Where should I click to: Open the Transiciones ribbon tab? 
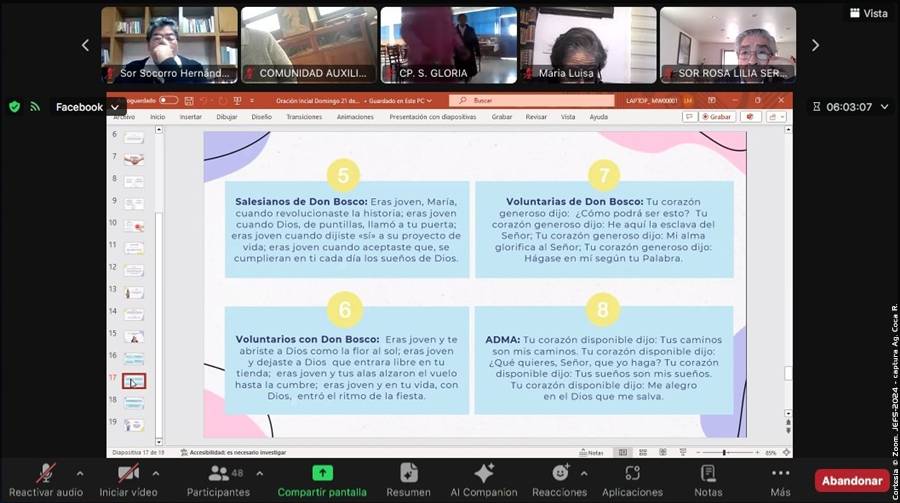304,117
